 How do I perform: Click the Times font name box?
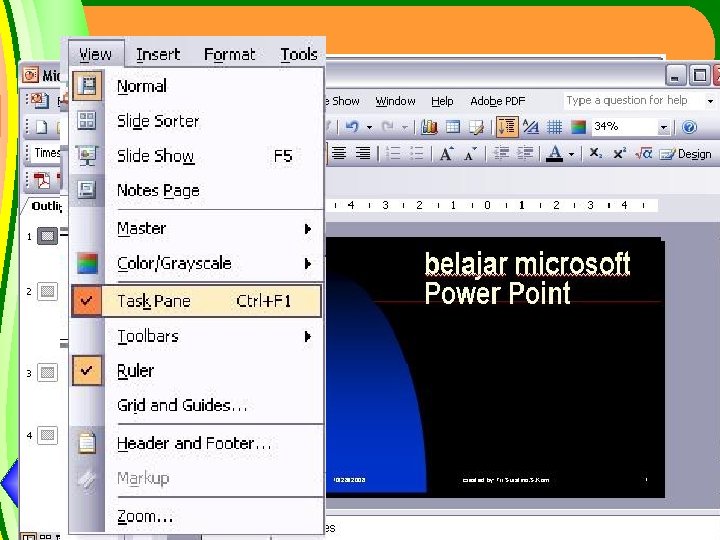[x=47, y=153]
